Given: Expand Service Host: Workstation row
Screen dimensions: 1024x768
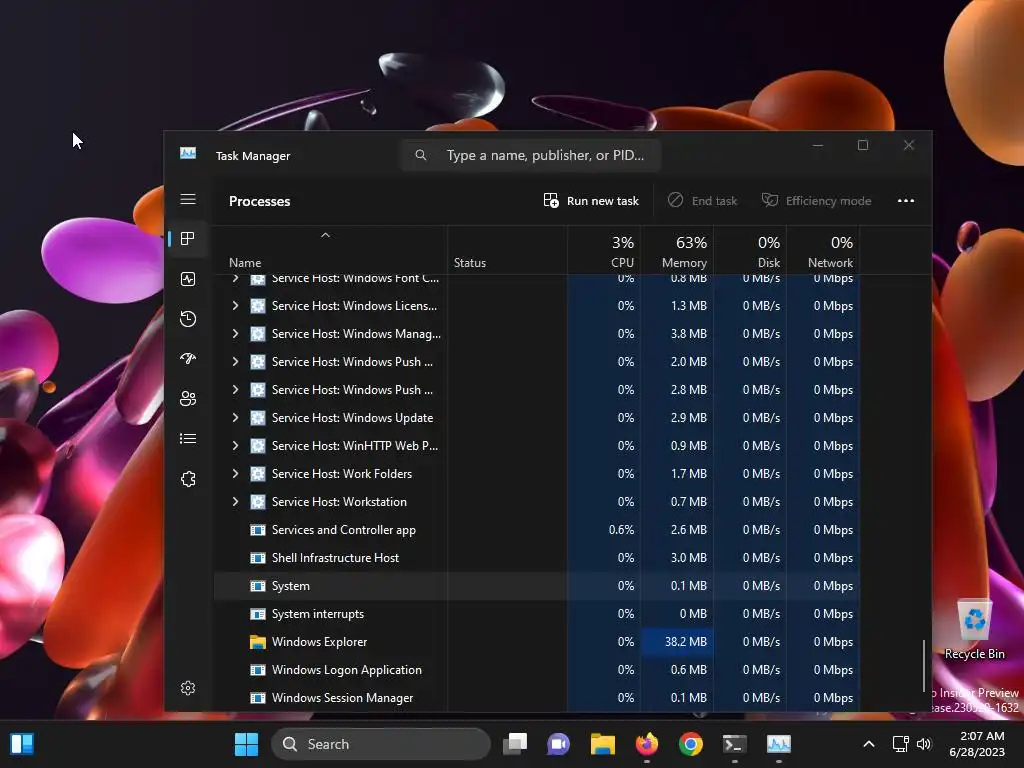Looking at the screenshot, I should click(235, 502).
